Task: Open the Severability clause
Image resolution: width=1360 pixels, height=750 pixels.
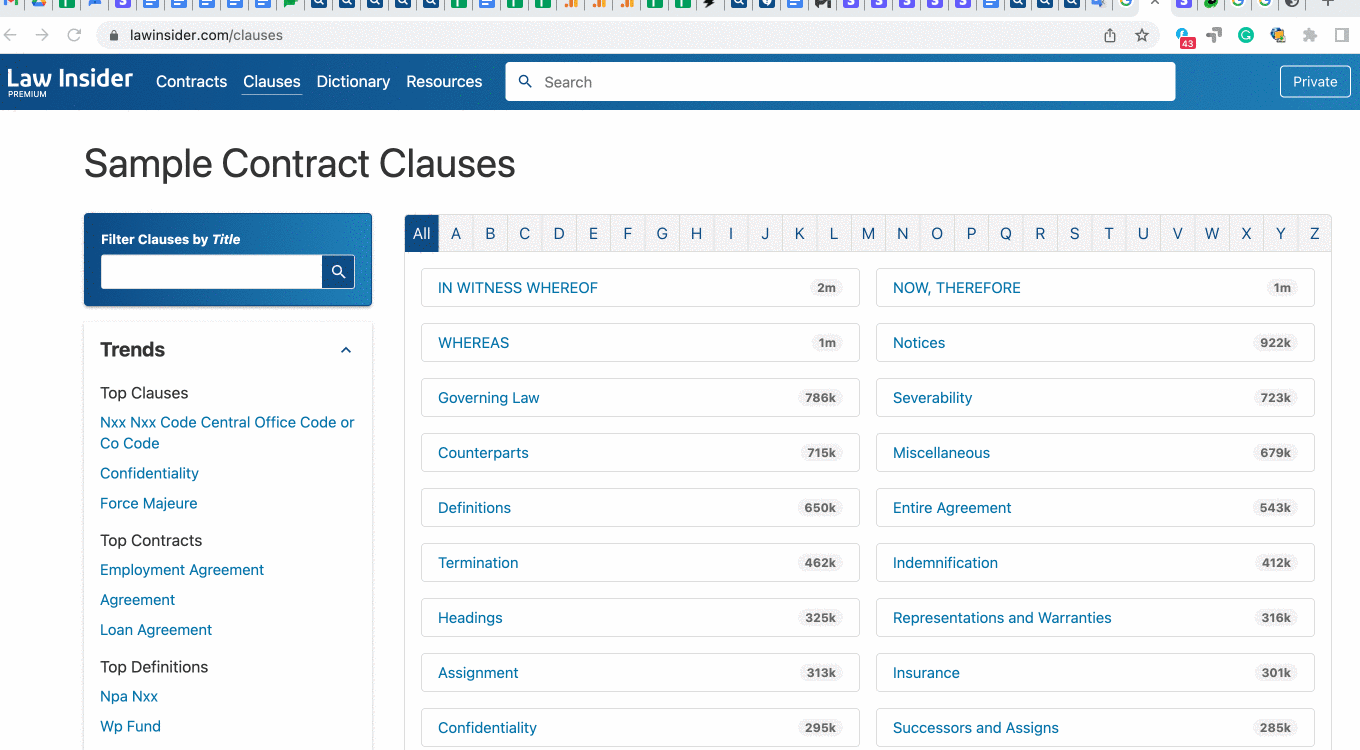Action: [x=1095, y=398]
